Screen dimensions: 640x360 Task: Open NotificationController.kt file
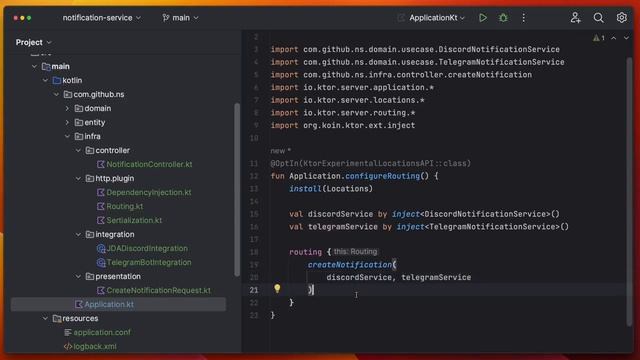coord(149,164)
